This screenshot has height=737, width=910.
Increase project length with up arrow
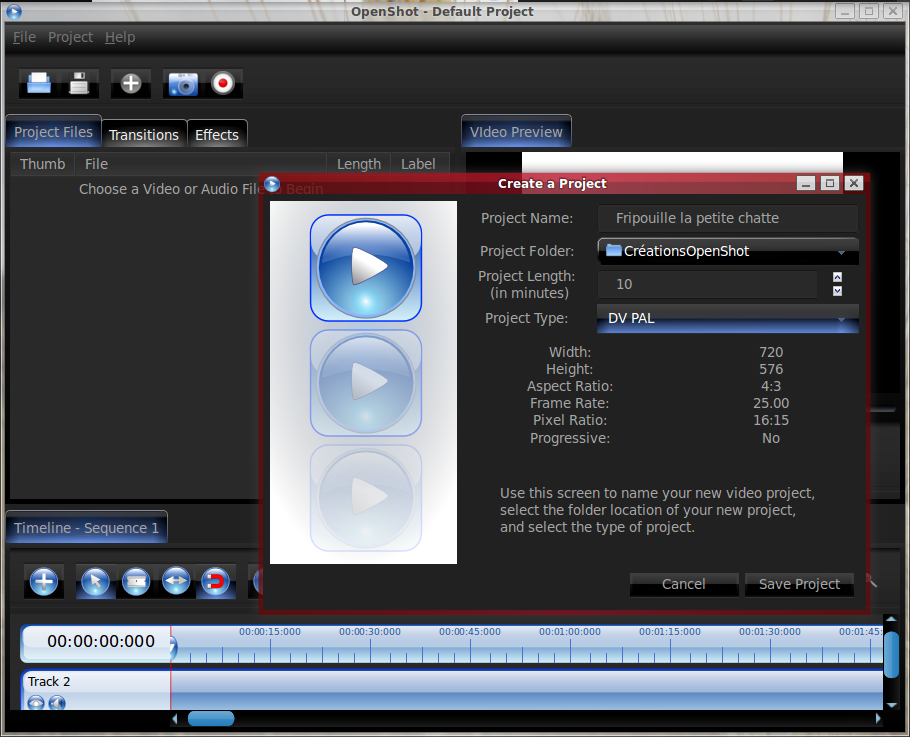coord(837,278)
